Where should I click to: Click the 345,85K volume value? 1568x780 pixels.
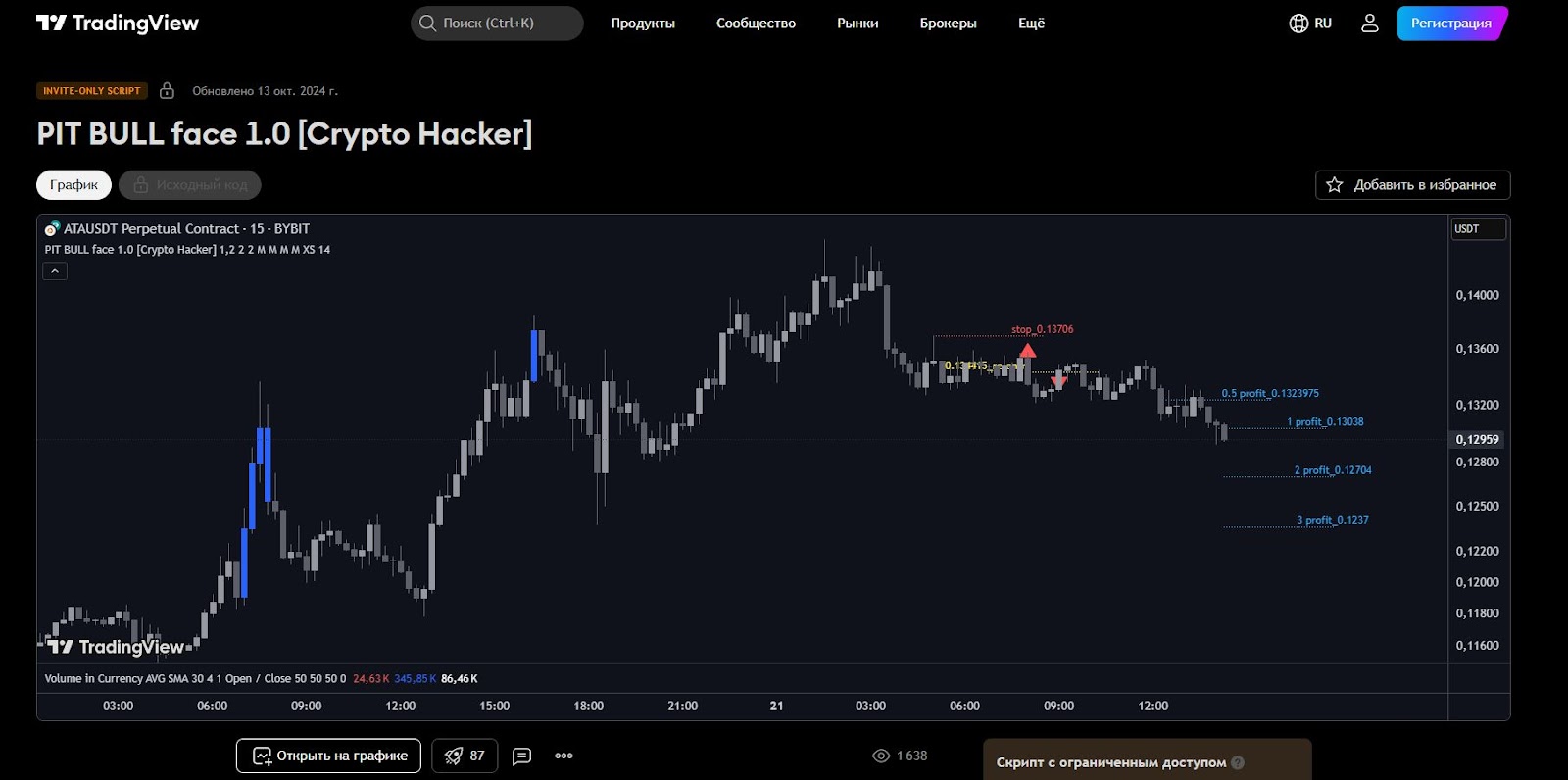(x=415, y=679)
